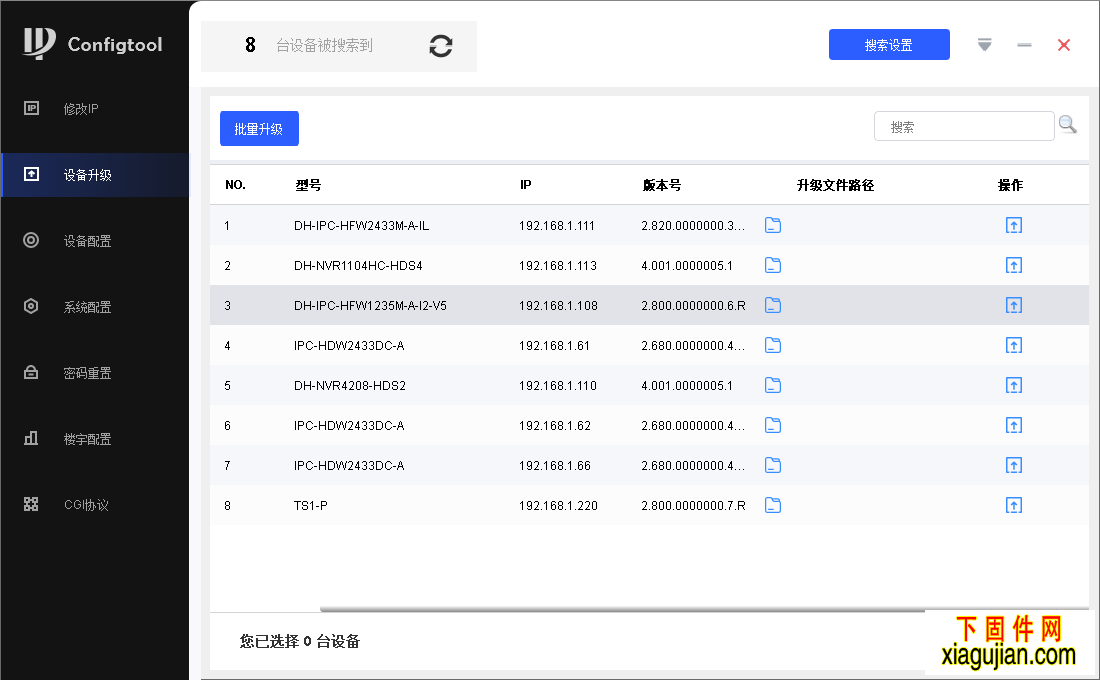
Task: Open 设备配置 in the sidebar
Action: (x=95, y=241)
